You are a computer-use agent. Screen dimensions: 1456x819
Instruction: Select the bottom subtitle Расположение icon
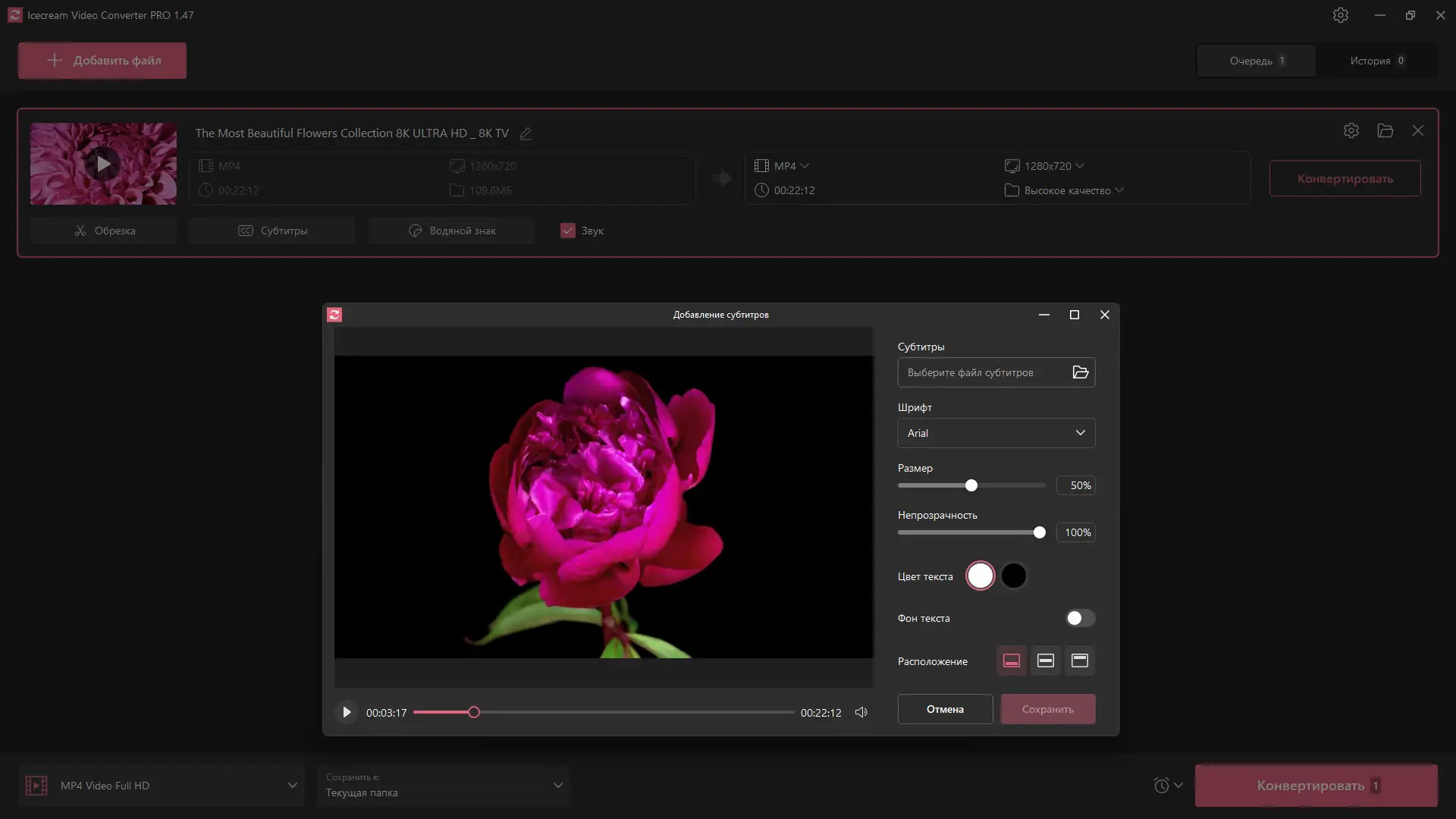pos(1011,661)
